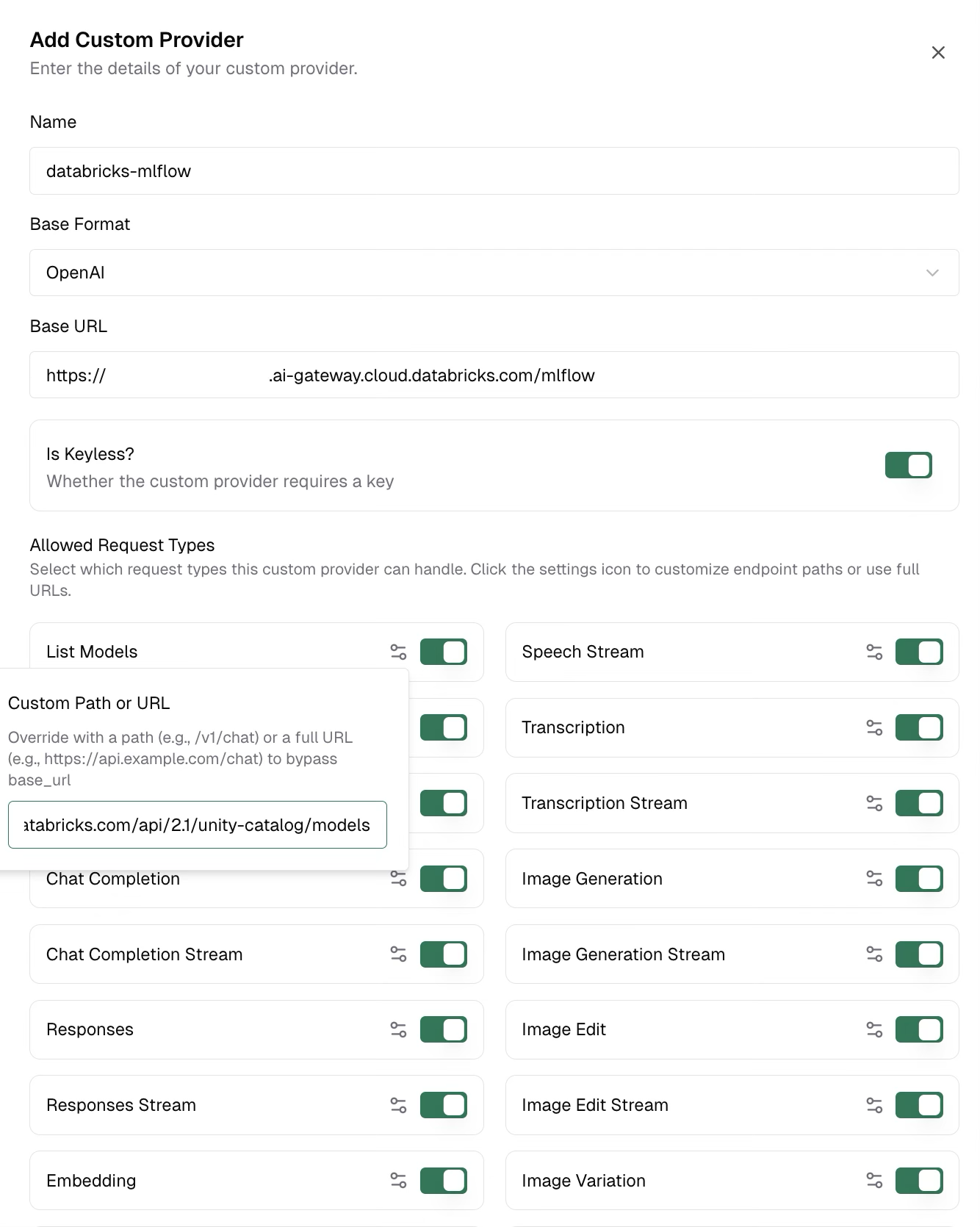This screenshot has height=1227, width=980.
Task: Open path settings for Responses
Action: click(398, 1029)
